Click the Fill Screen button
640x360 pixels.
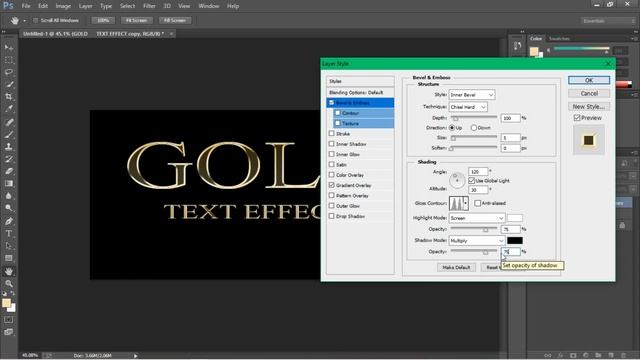pos(175,20)
